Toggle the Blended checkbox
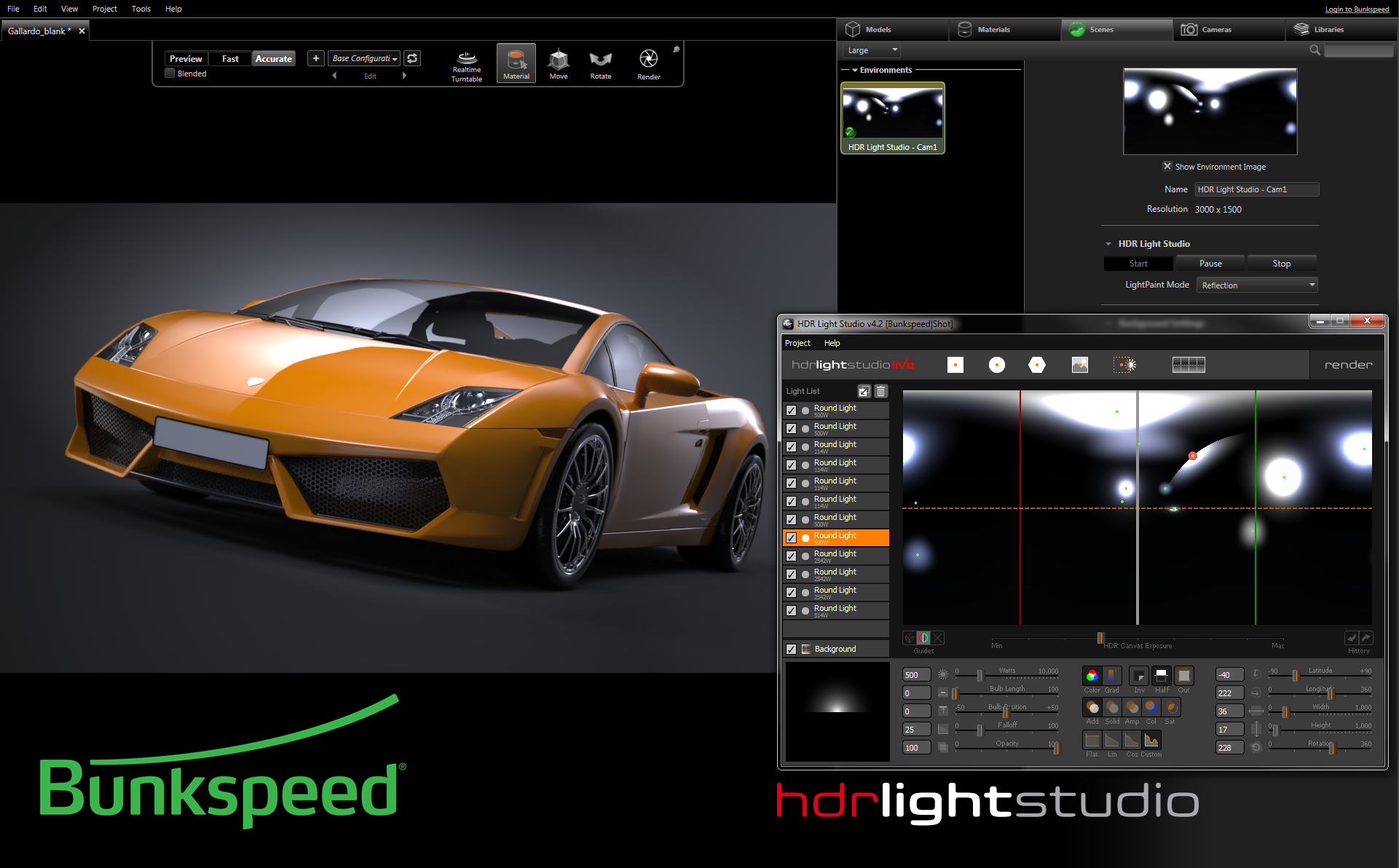 (170, 74)
